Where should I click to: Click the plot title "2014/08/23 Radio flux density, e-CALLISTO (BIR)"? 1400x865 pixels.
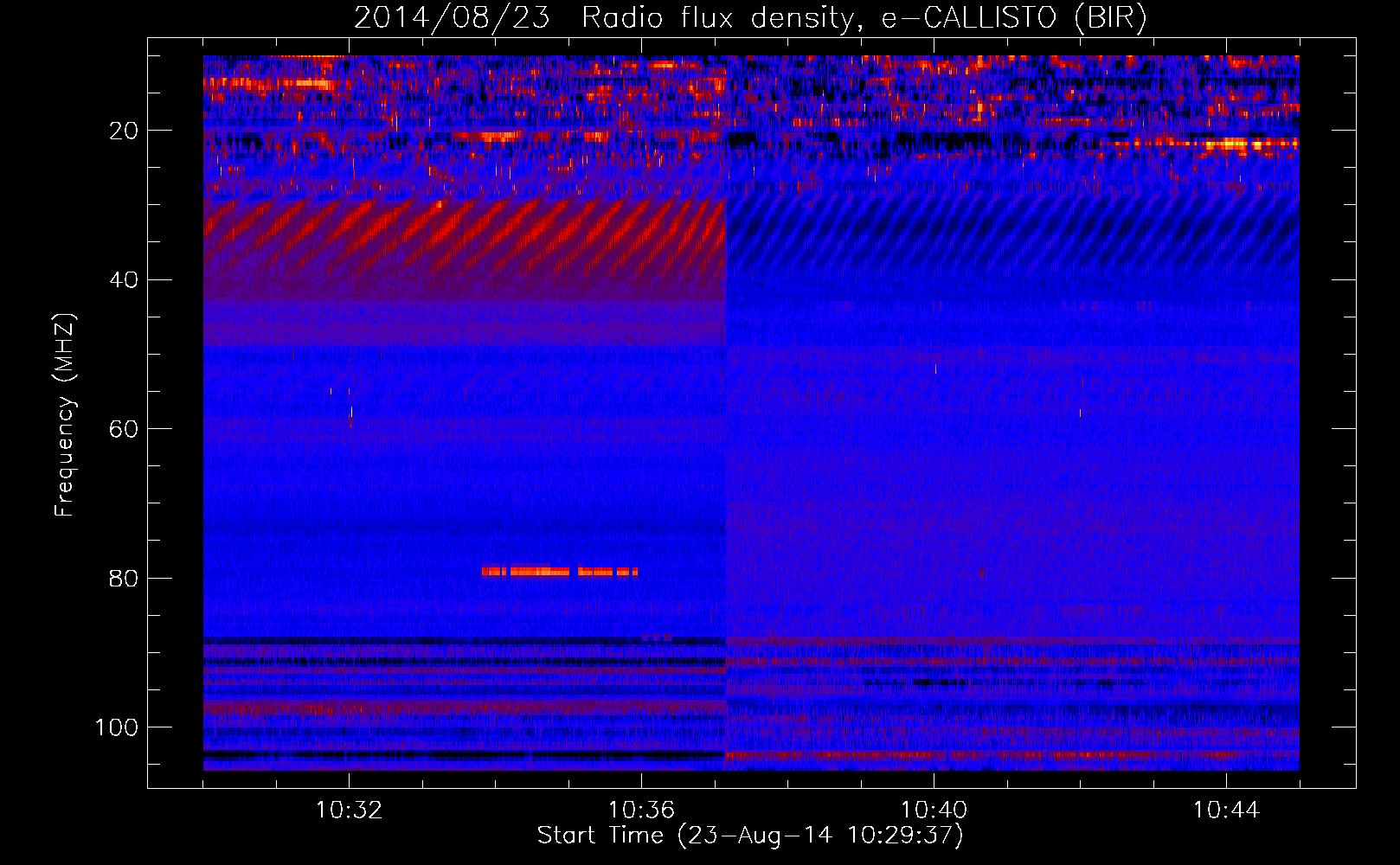(x=750, y=17)
